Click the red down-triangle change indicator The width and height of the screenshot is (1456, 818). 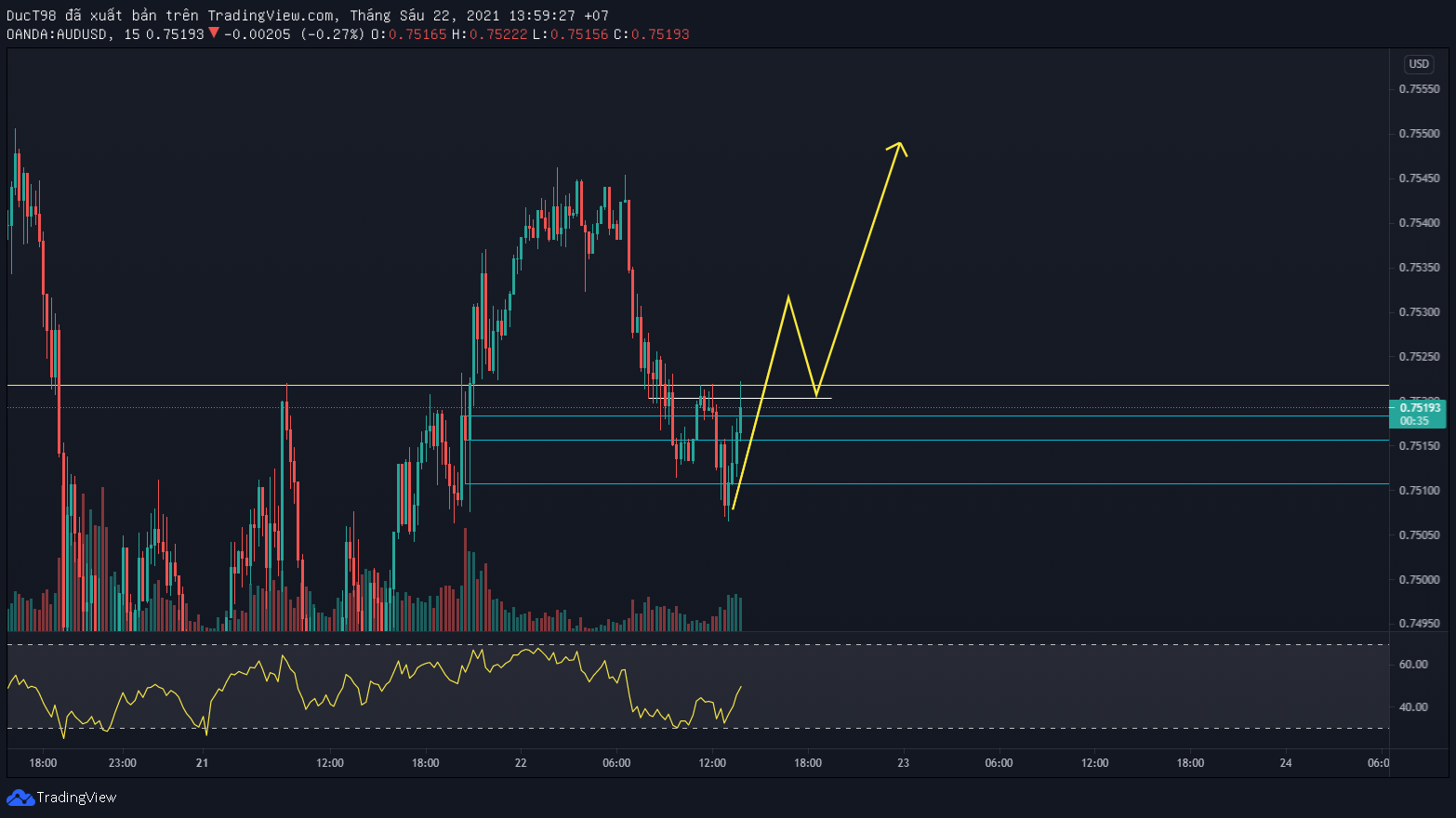tap(214, 33)
